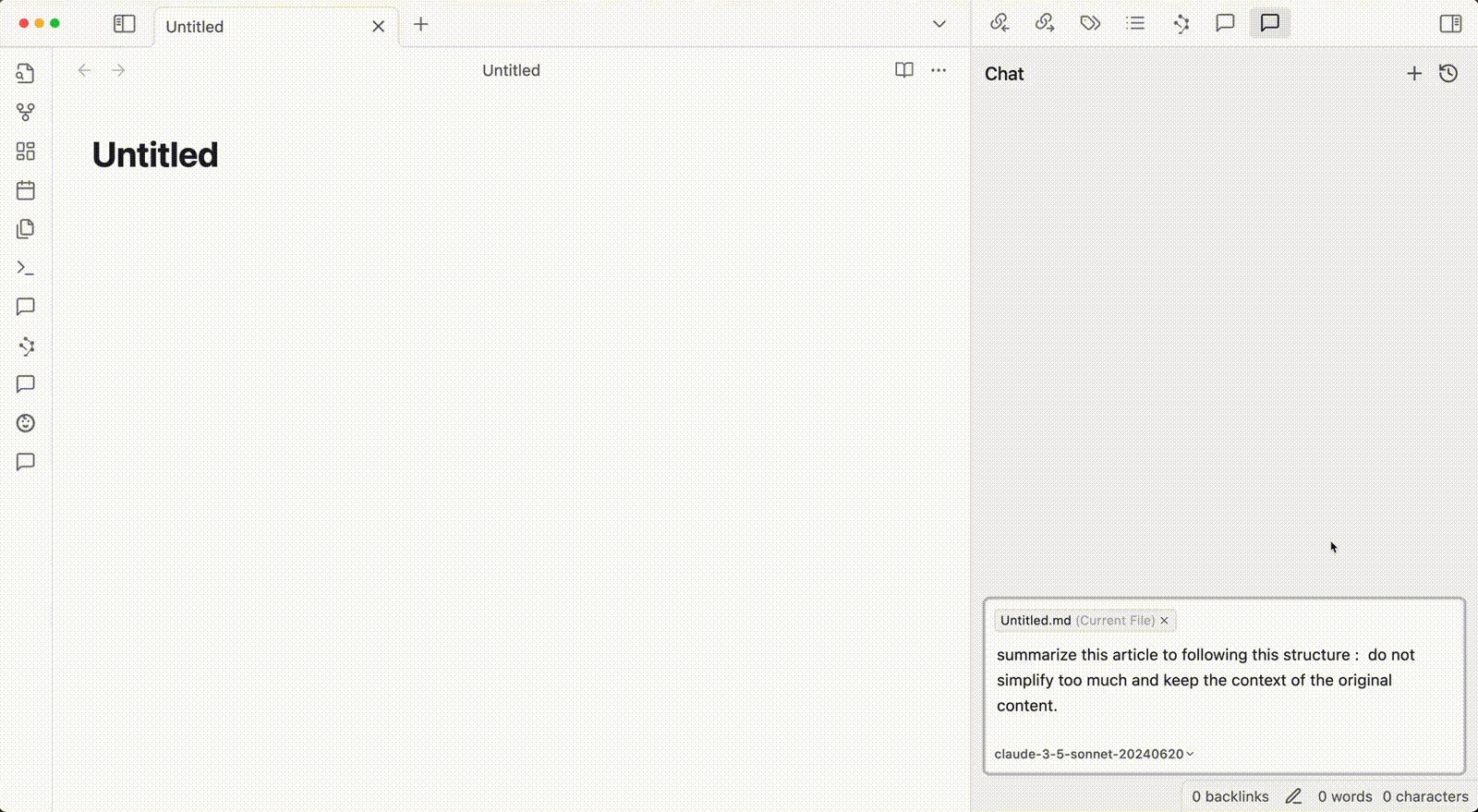Screen dimensions: 1478x812
Task: Click the smiley face ribbon icon
Action: click(26, 423)
